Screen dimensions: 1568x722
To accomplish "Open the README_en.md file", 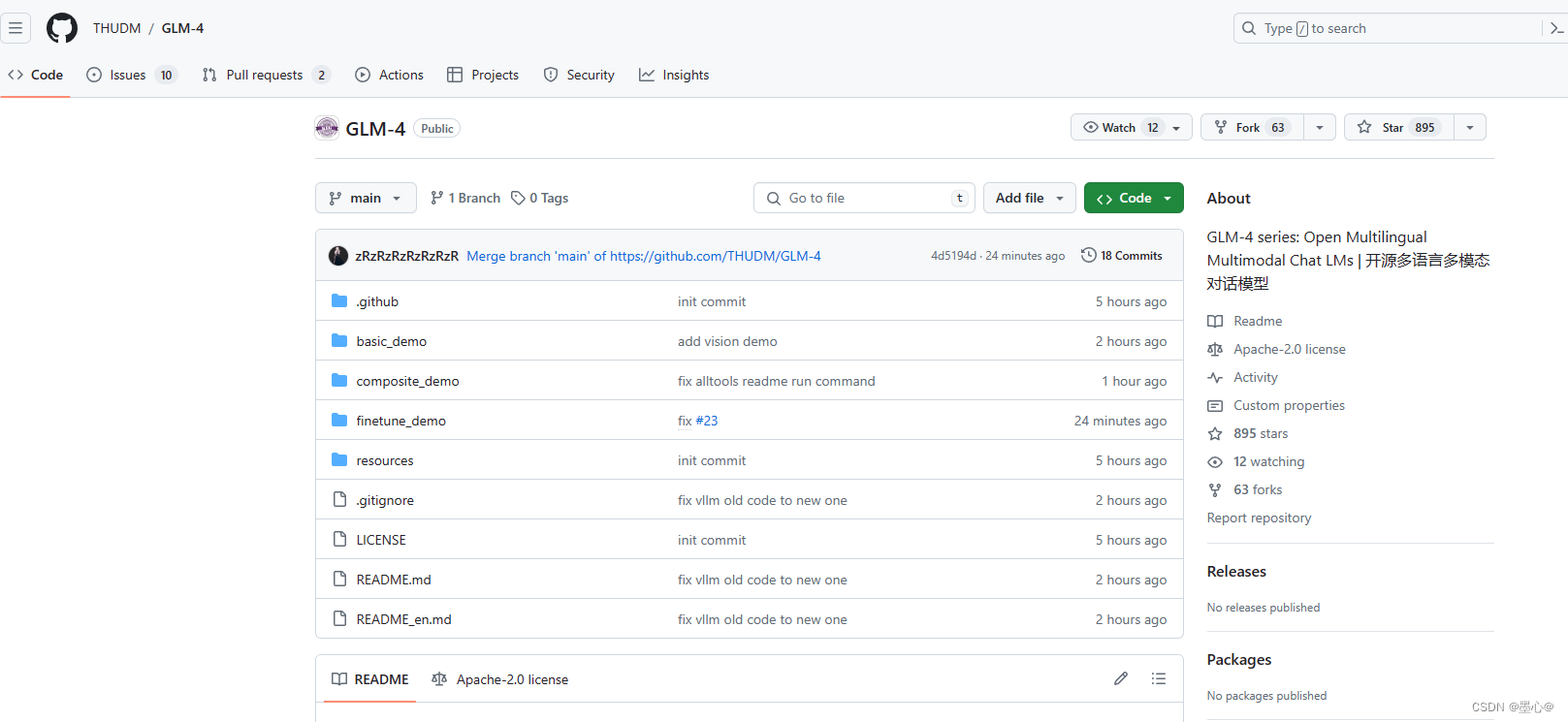I will [x=403, y=619].
